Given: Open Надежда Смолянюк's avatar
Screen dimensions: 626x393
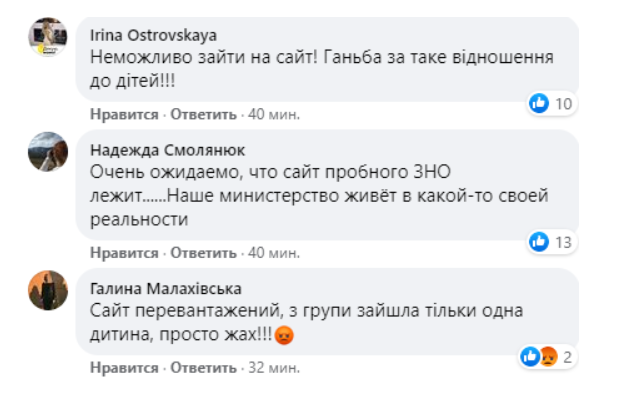Looking at the screenshot, I should tap(48, 152).
